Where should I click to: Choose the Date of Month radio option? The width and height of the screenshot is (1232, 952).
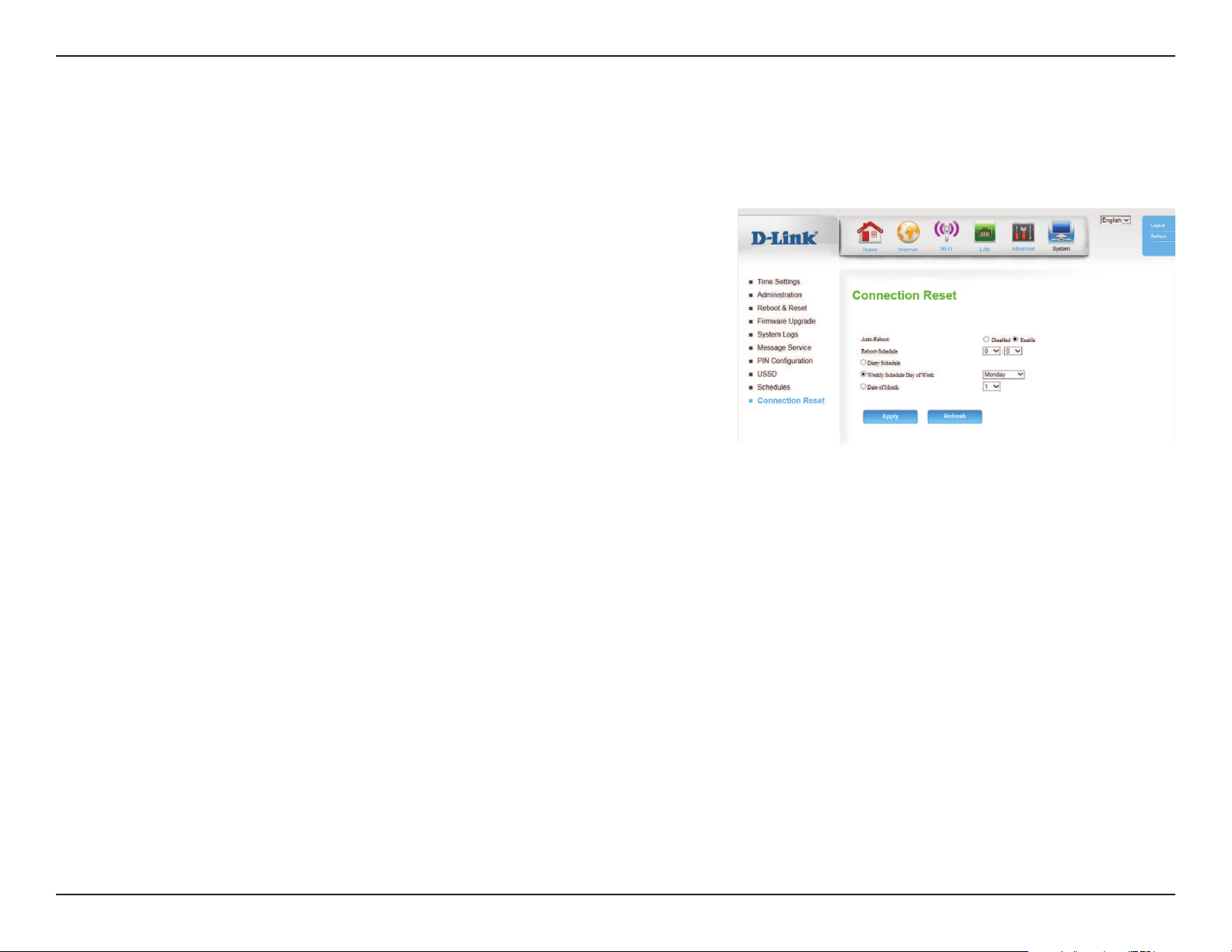coord(863,386)
